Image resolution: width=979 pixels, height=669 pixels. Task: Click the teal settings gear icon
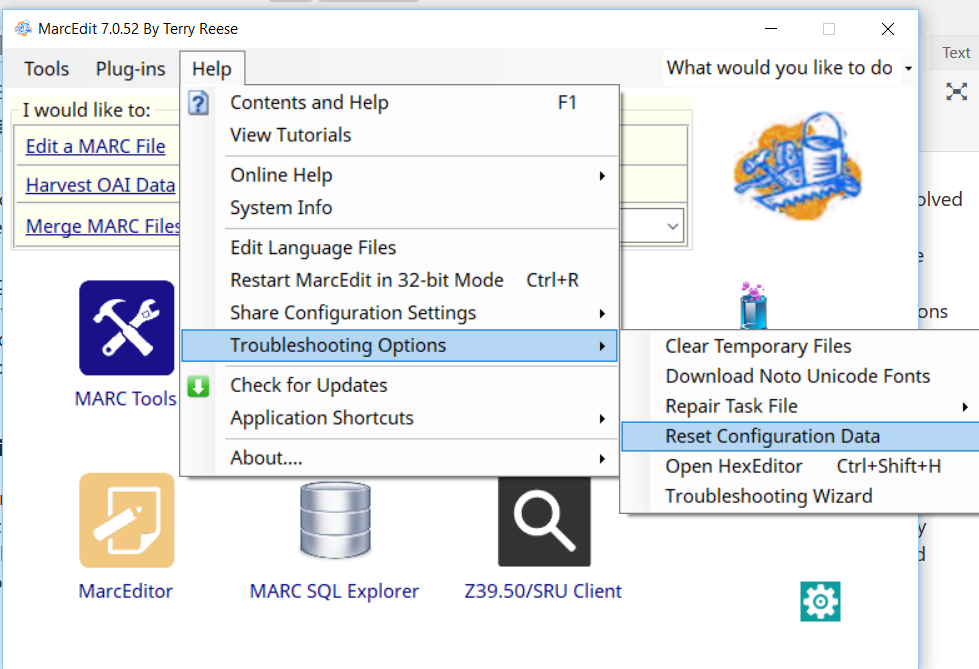[x=820, y=602]
